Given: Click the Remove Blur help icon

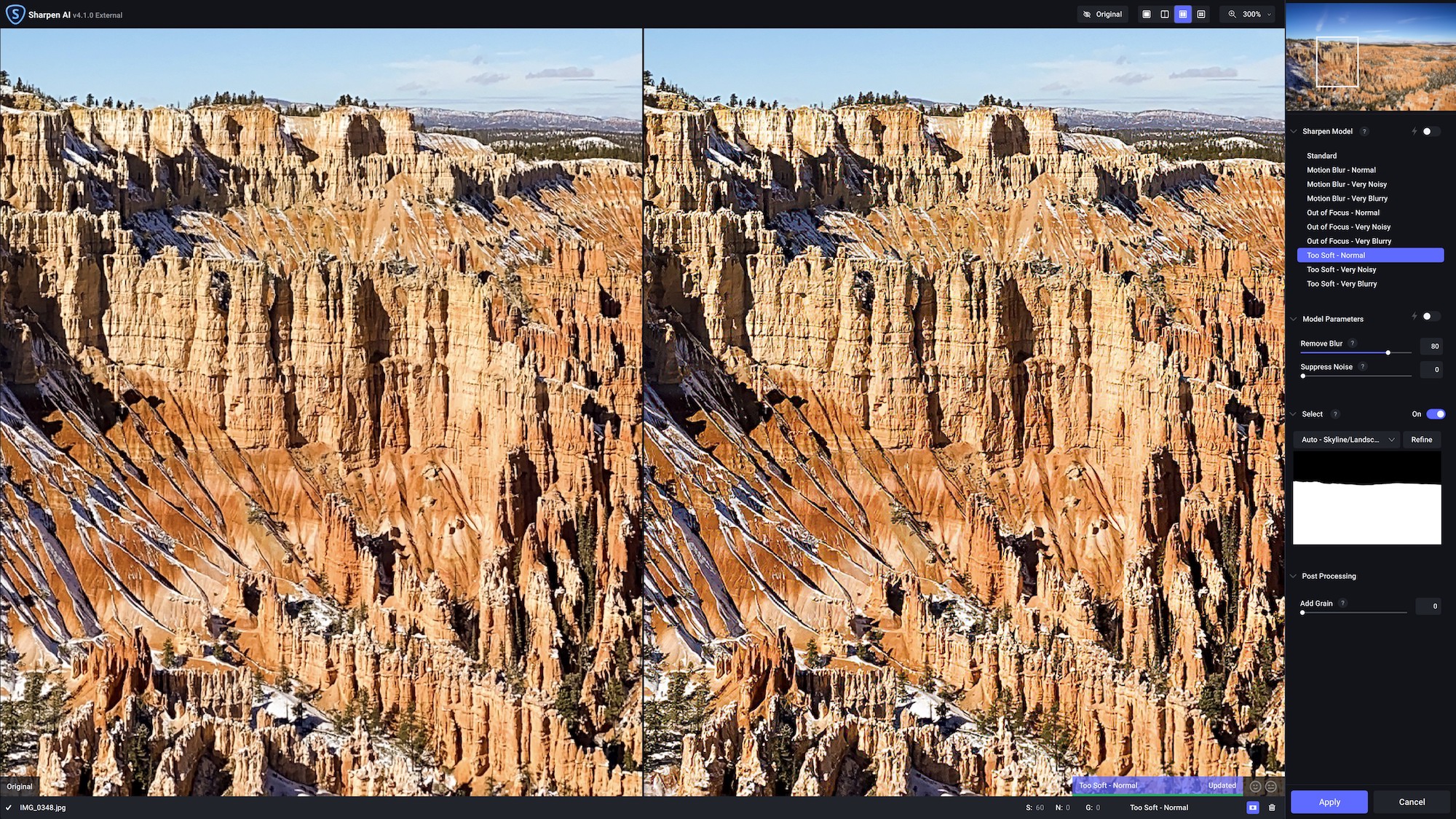Looking at the screenshot, I should 1353,344.
